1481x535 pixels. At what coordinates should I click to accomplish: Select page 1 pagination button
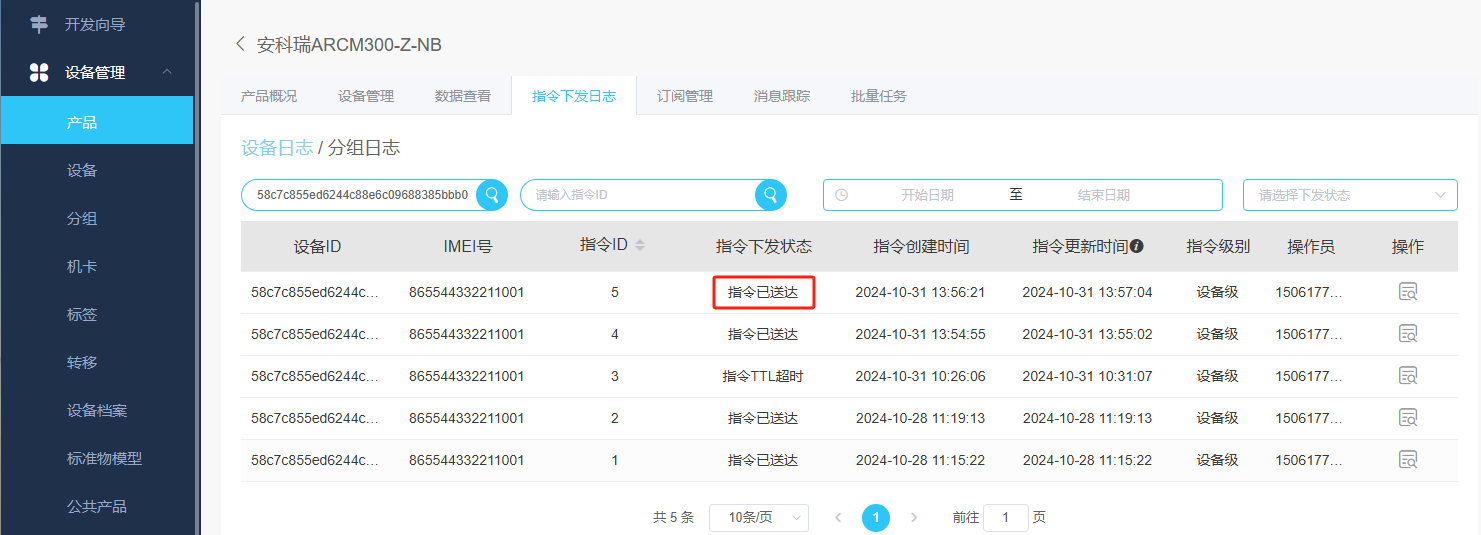[x=876, y=517]
